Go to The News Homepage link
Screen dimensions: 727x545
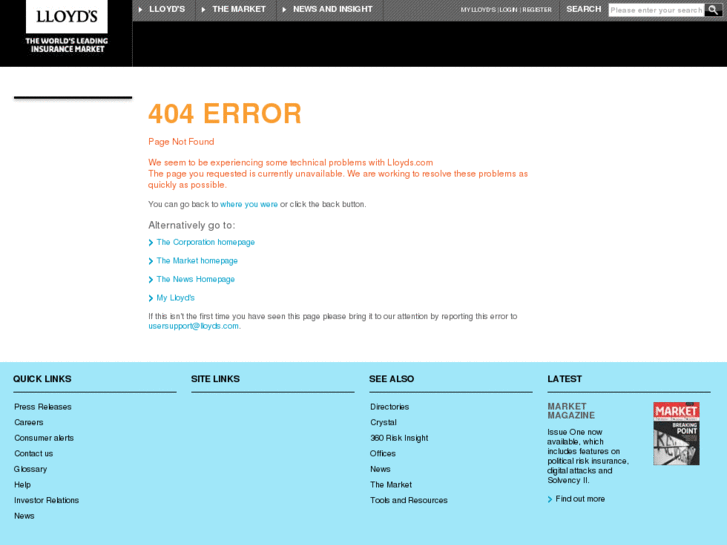point(196,279)
